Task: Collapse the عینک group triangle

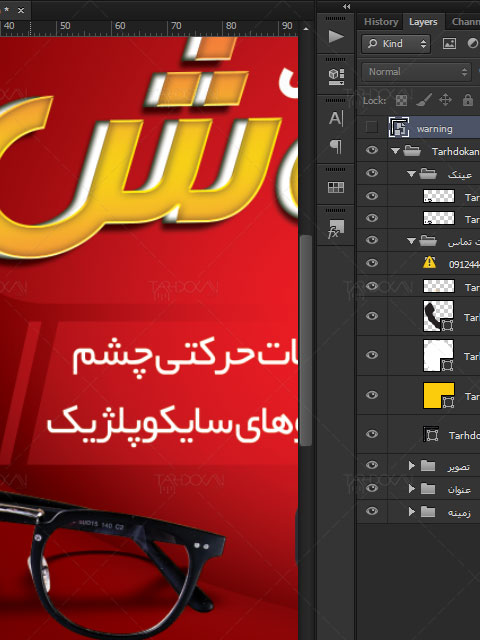Action: click(411, 174)
